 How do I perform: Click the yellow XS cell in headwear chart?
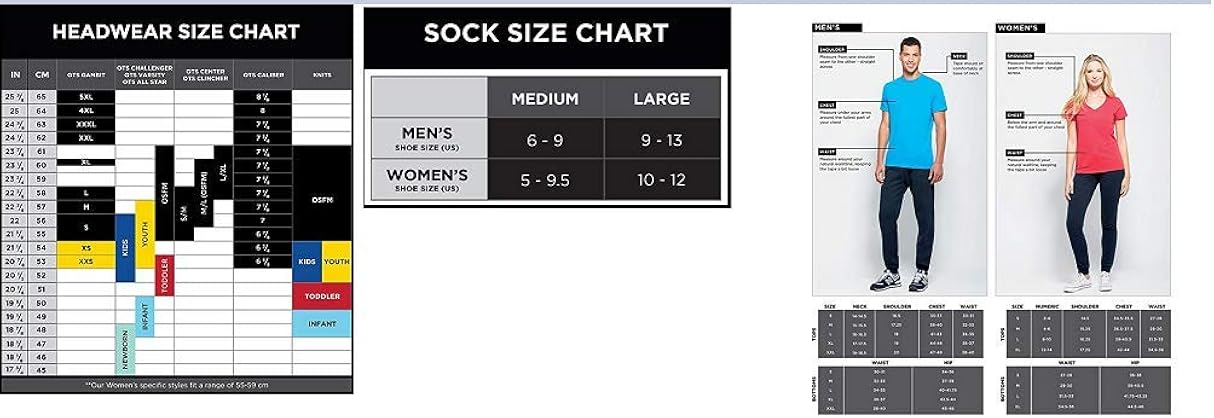coord(85,247)
